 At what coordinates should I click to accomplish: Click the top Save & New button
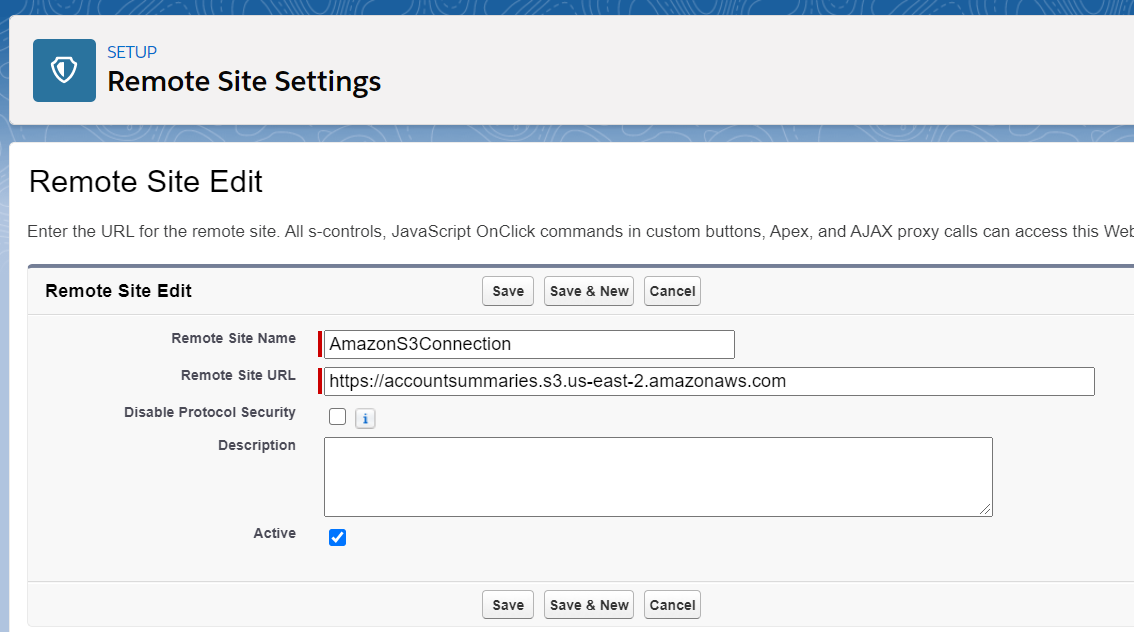pyautogui.click(x=589, y=291)
